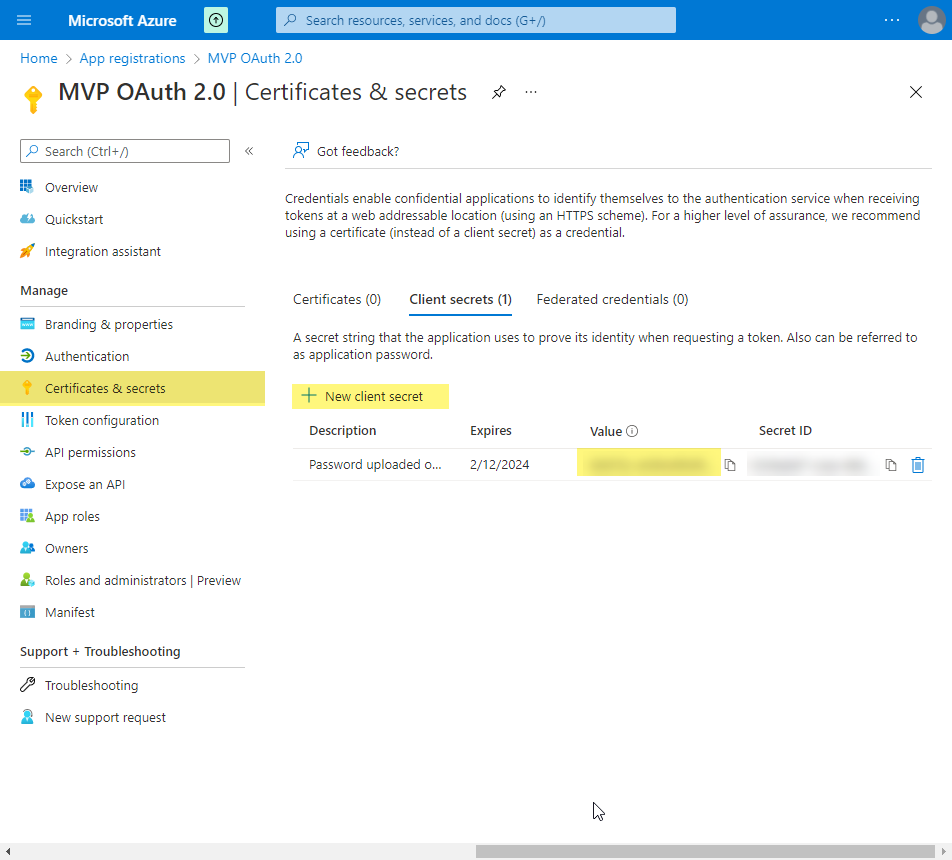Screen dimensions: 952x860
Task: Pin the Certificates & secrets blade
Action: (x=498, y=92)
